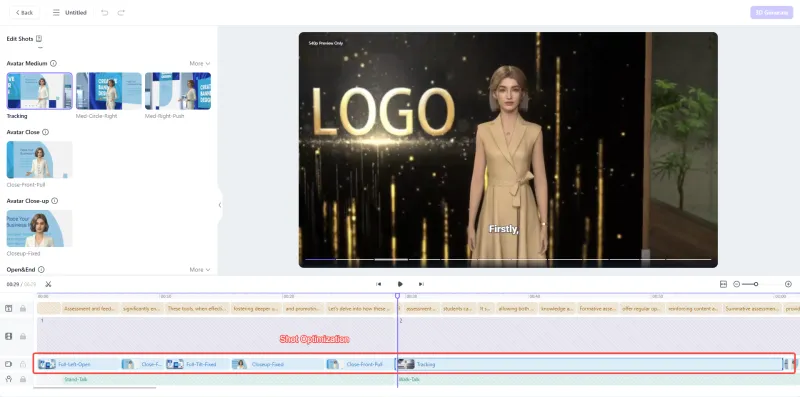The height and width of the screenshot is (397, 800).
Task: Click the Back button
Action: coord(24,12)
